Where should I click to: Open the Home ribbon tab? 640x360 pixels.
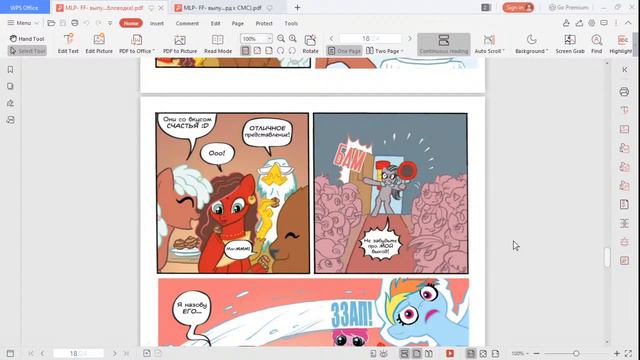tap(131, 23)
